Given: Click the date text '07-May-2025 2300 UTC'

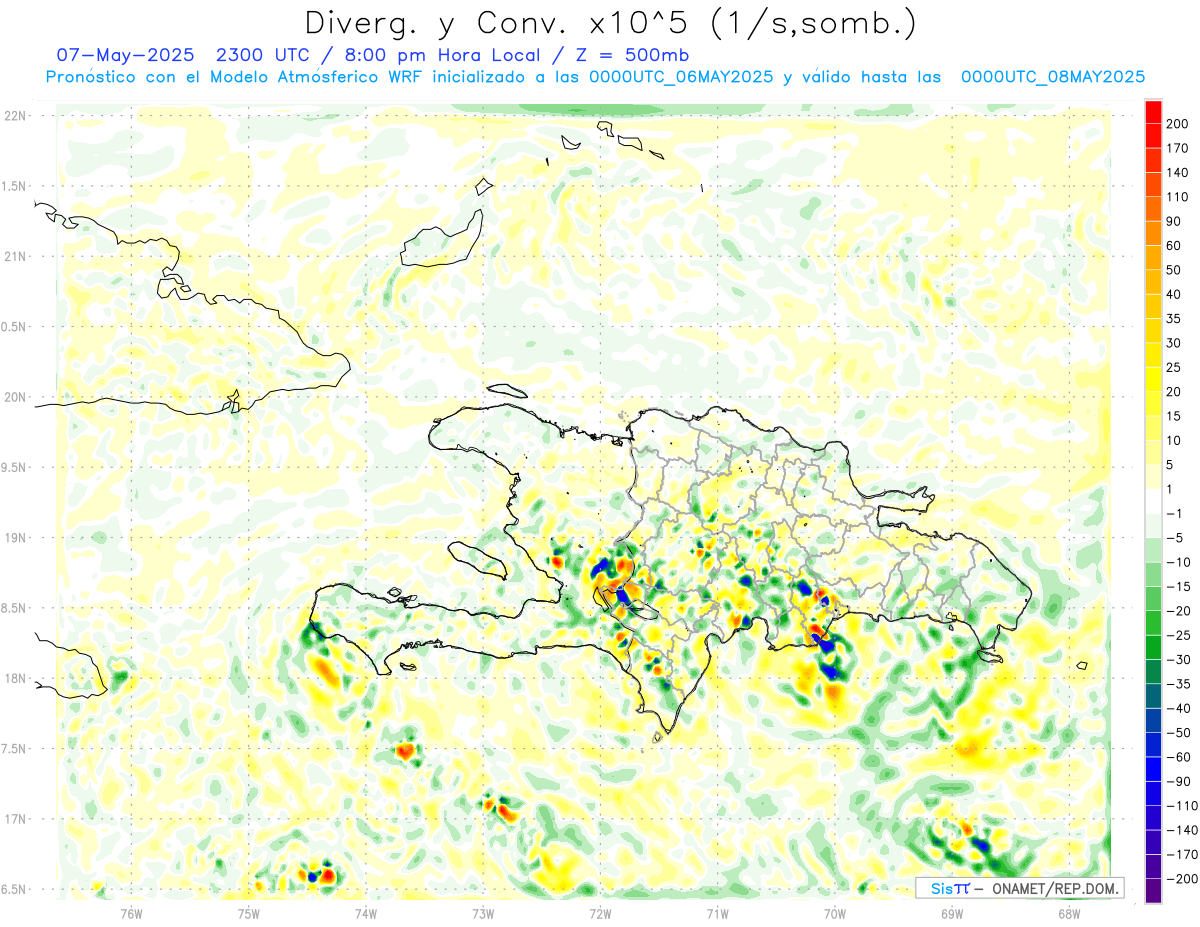Looking at the screenshot, I should coord(183,55).
